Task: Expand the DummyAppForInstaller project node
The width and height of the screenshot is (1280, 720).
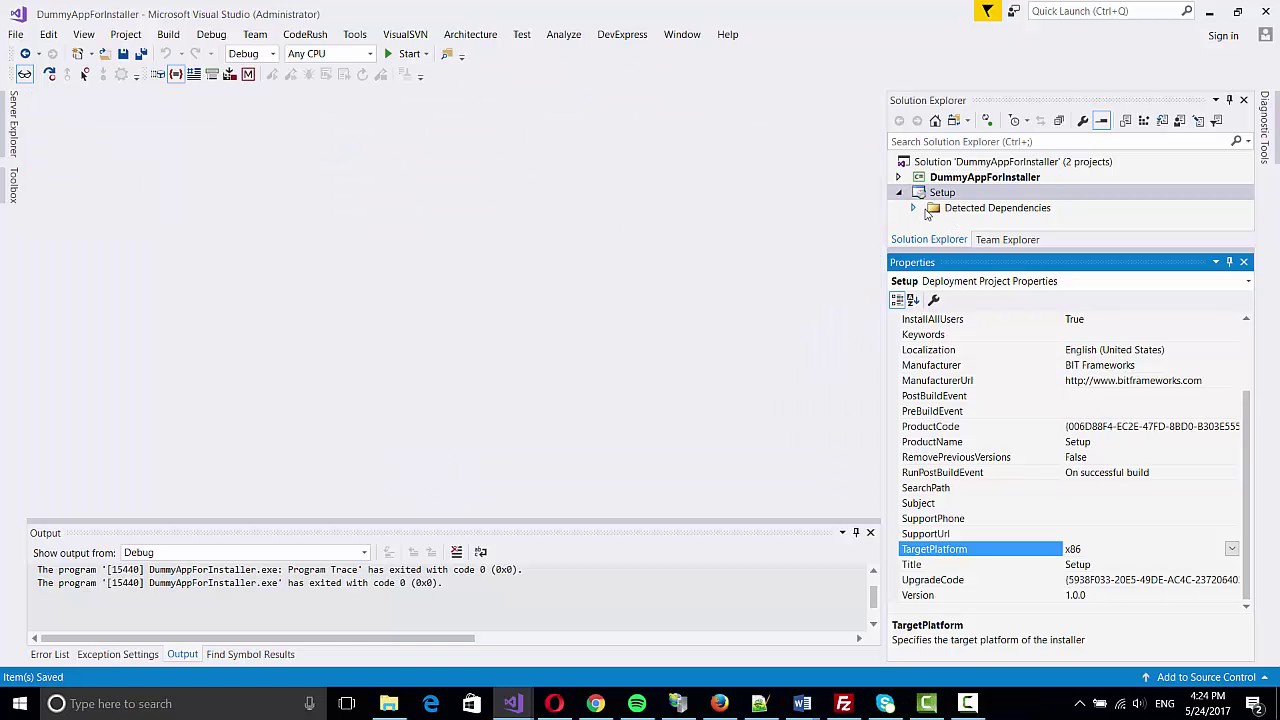Action: (898, 177)
